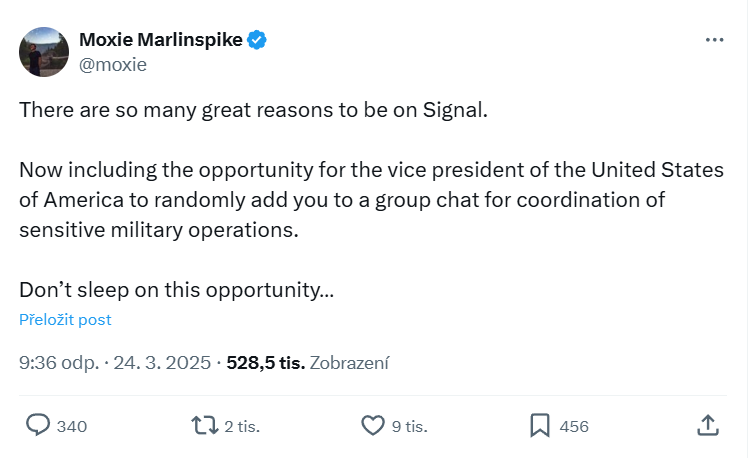This screenshot has width=750, height=458.
Task: Click the 2 tis. repost count
Action: click(x=242, y=426)
